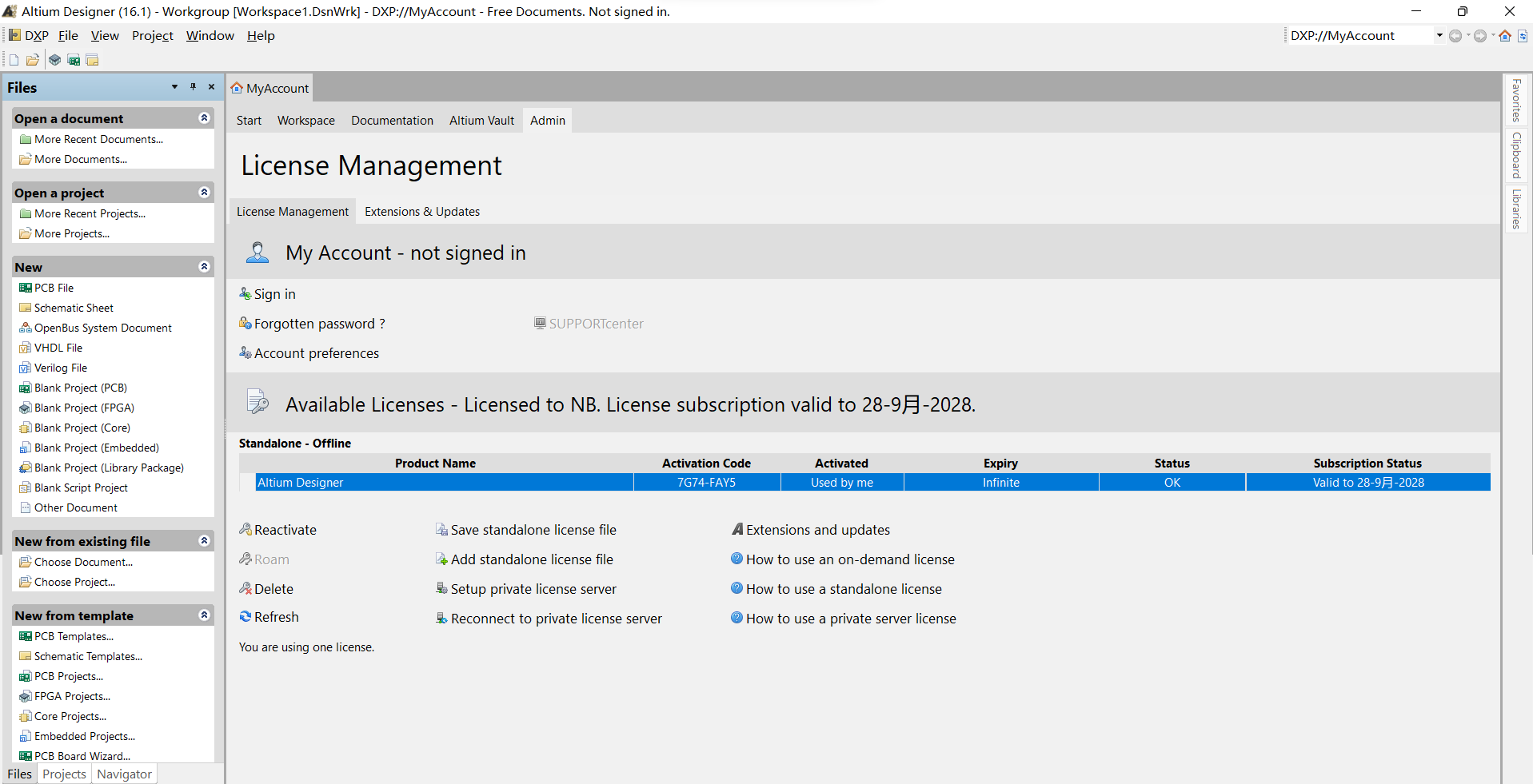Open the Window menu
1533x784 pixels.
(210, 35)
